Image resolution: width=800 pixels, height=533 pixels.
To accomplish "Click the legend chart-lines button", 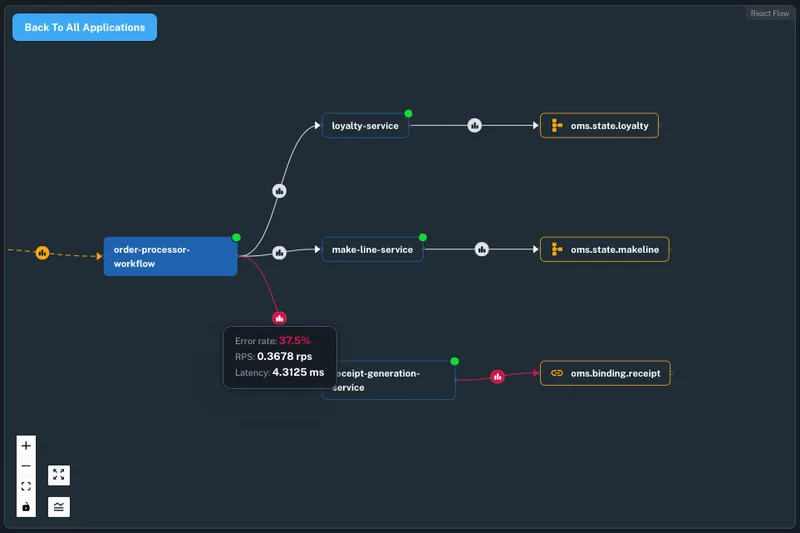I will (x=59, y=507).
